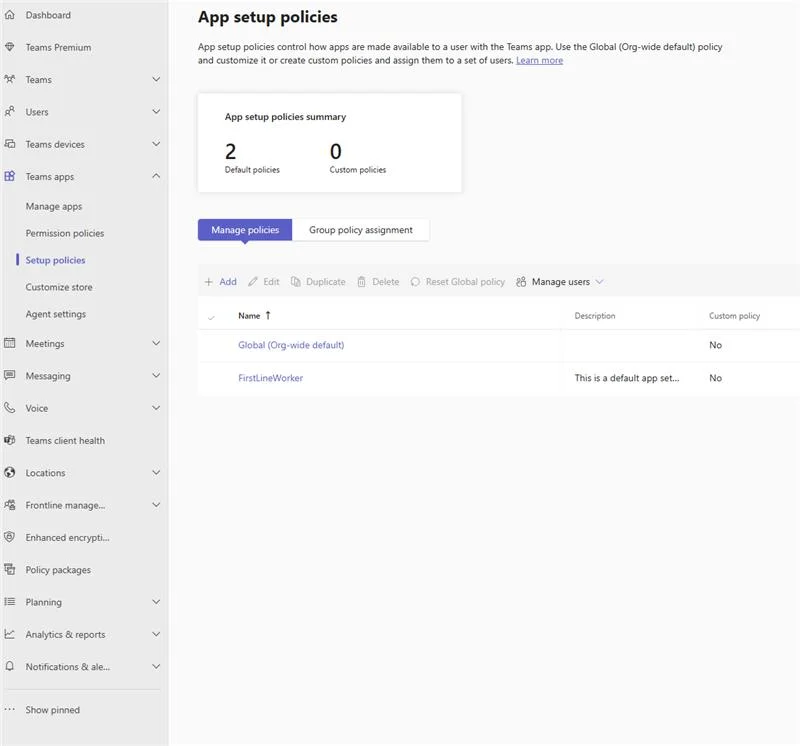This screenshot has height=746, width=800.
Task: Click the Users icon in sidebar
Action: [9, 112]
